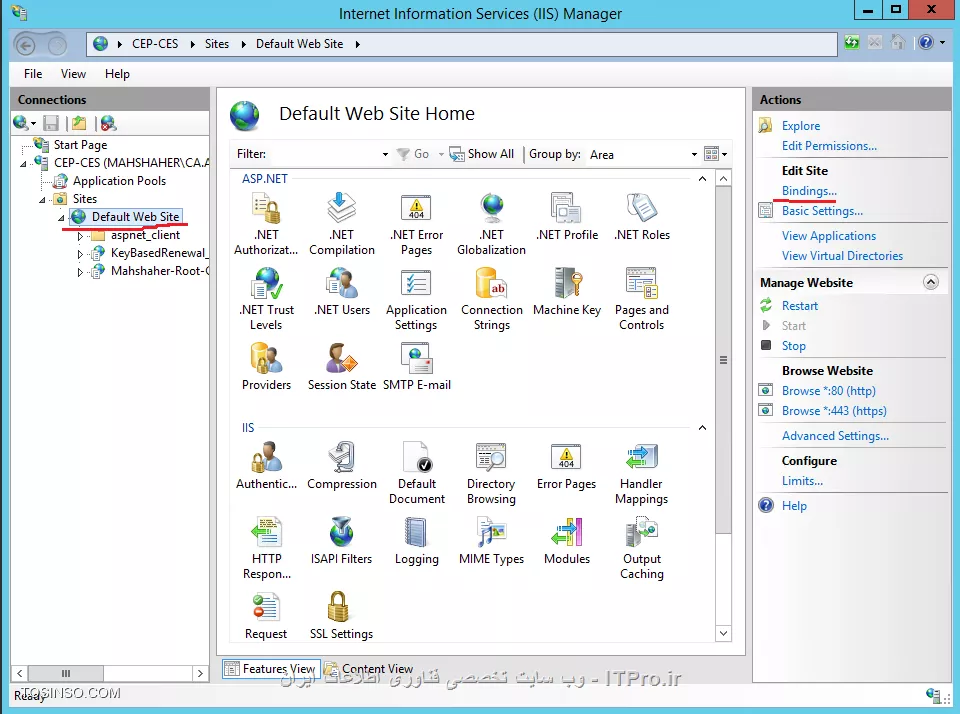
Task: Open the Bindings... link
Action: [x=809, y=190]
